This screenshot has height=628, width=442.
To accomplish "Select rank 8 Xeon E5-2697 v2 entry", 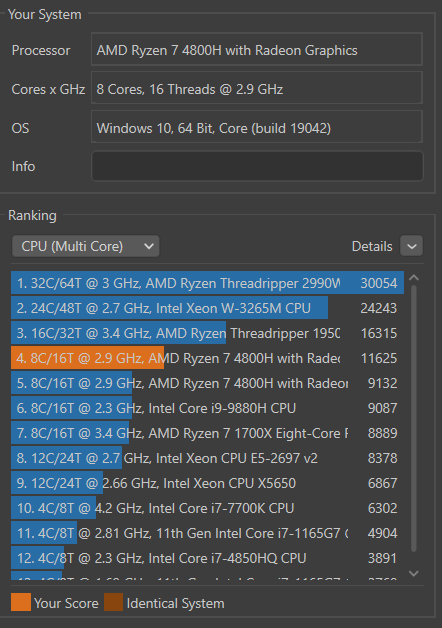I will tap(207, 458).
